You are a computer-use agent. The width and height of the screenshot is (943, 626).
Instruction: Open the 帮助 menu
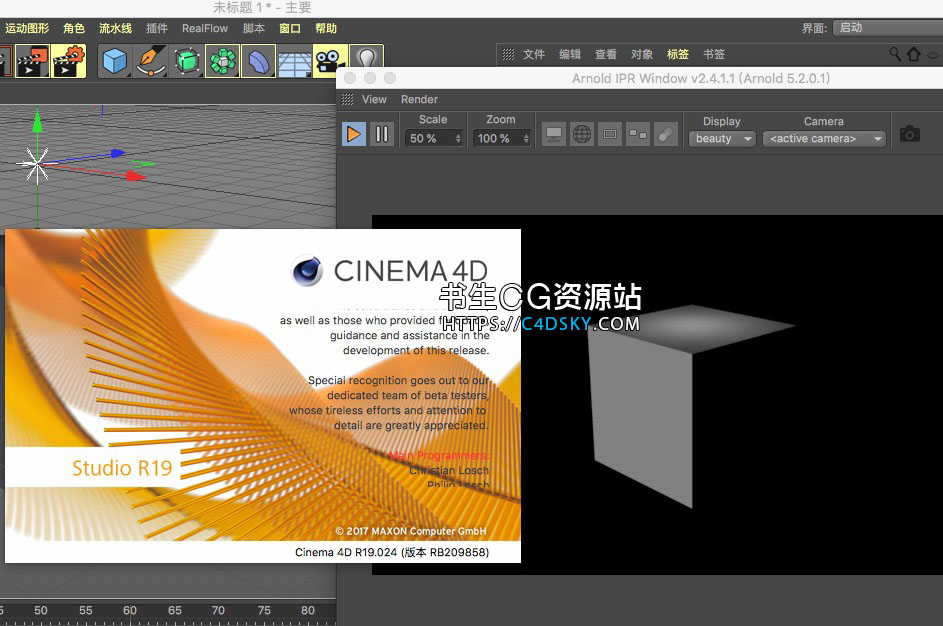326,28
